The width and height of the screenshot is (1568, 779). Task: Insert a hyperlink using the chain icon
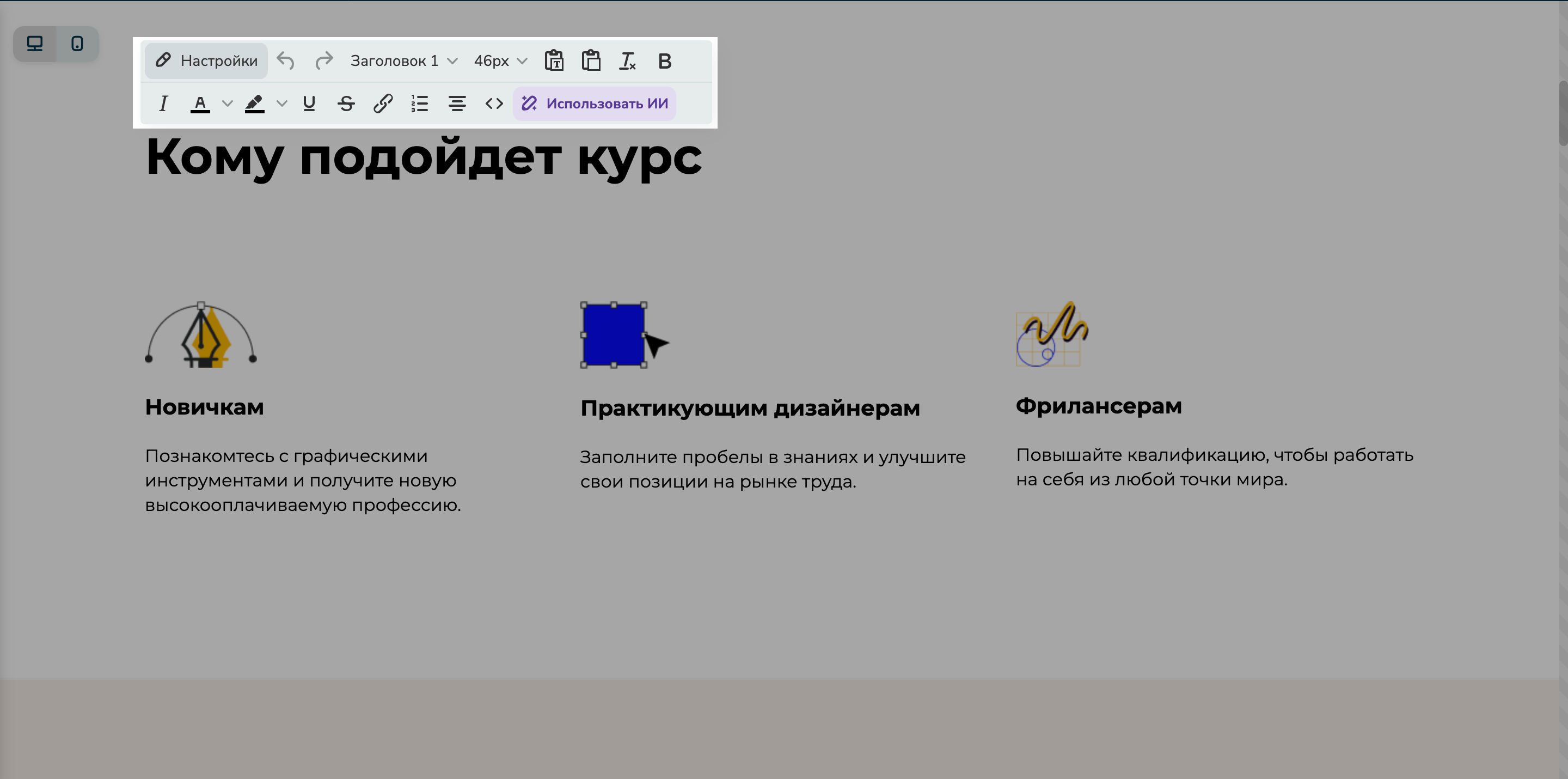383,104
